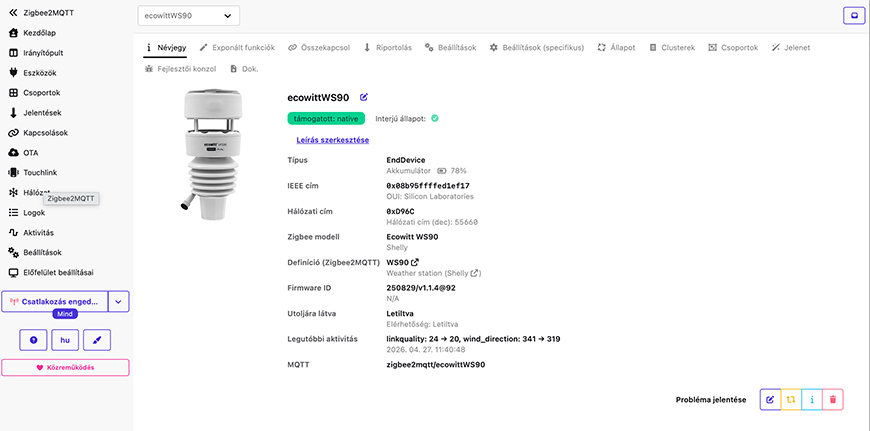Screen dimensions: 870x431
Task: Click the top-right panel layout icon
Action: click(853, 16)
